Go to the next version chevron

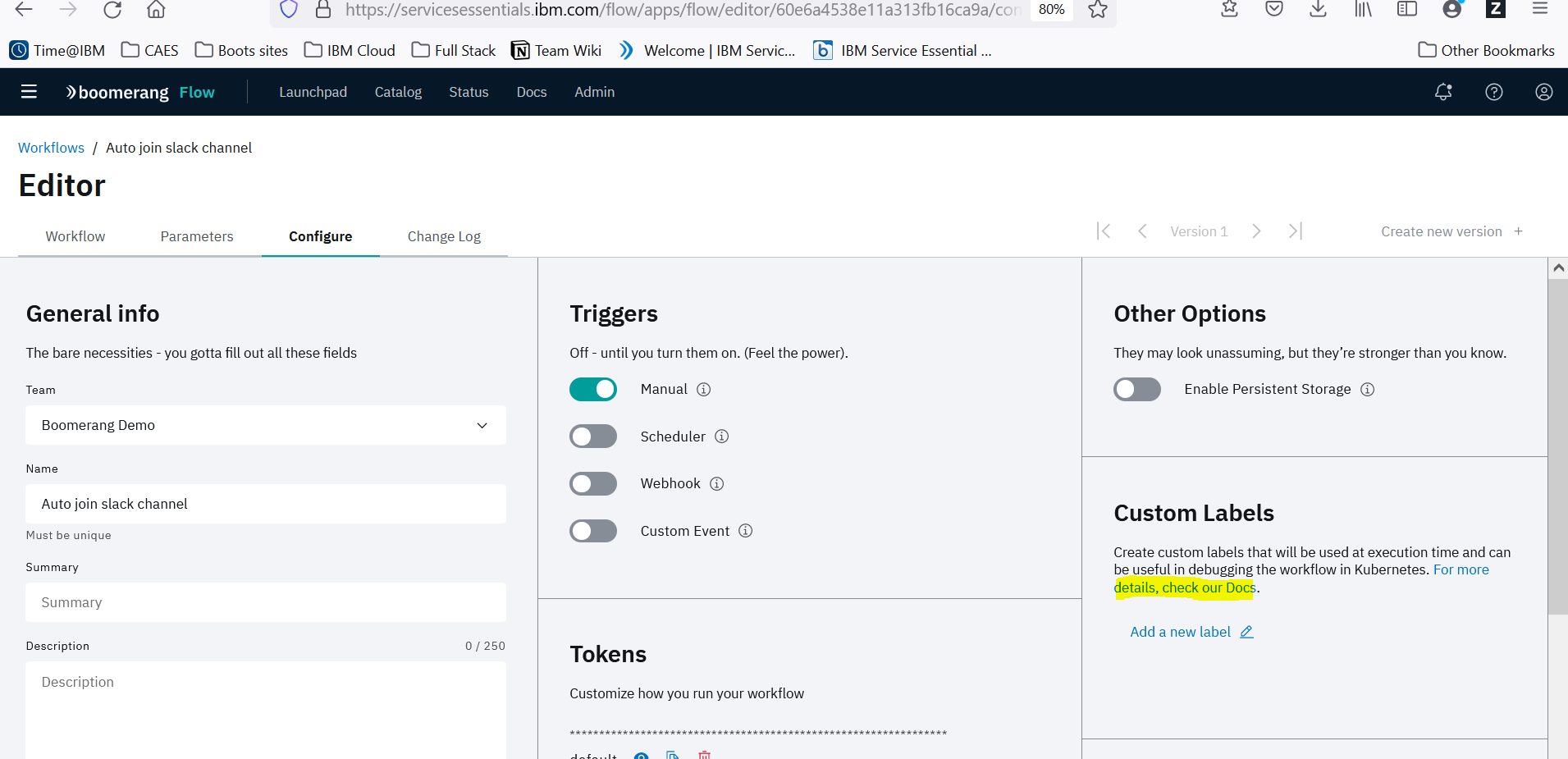1256,231
